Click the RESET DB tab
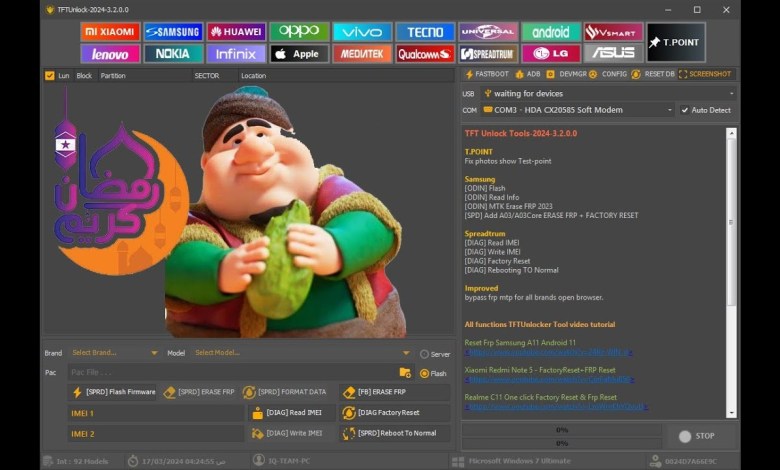780x470 pixels. 653,74
